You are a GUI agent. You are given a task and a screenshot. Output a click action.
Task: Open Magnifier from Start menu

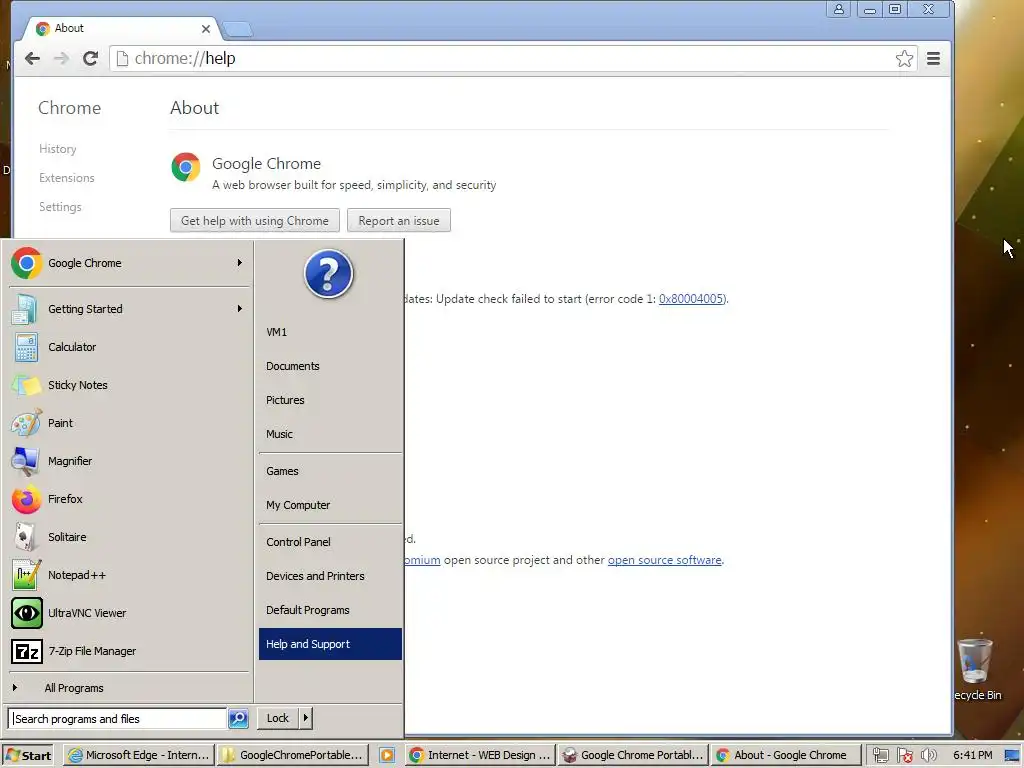[x=127, y=461]
